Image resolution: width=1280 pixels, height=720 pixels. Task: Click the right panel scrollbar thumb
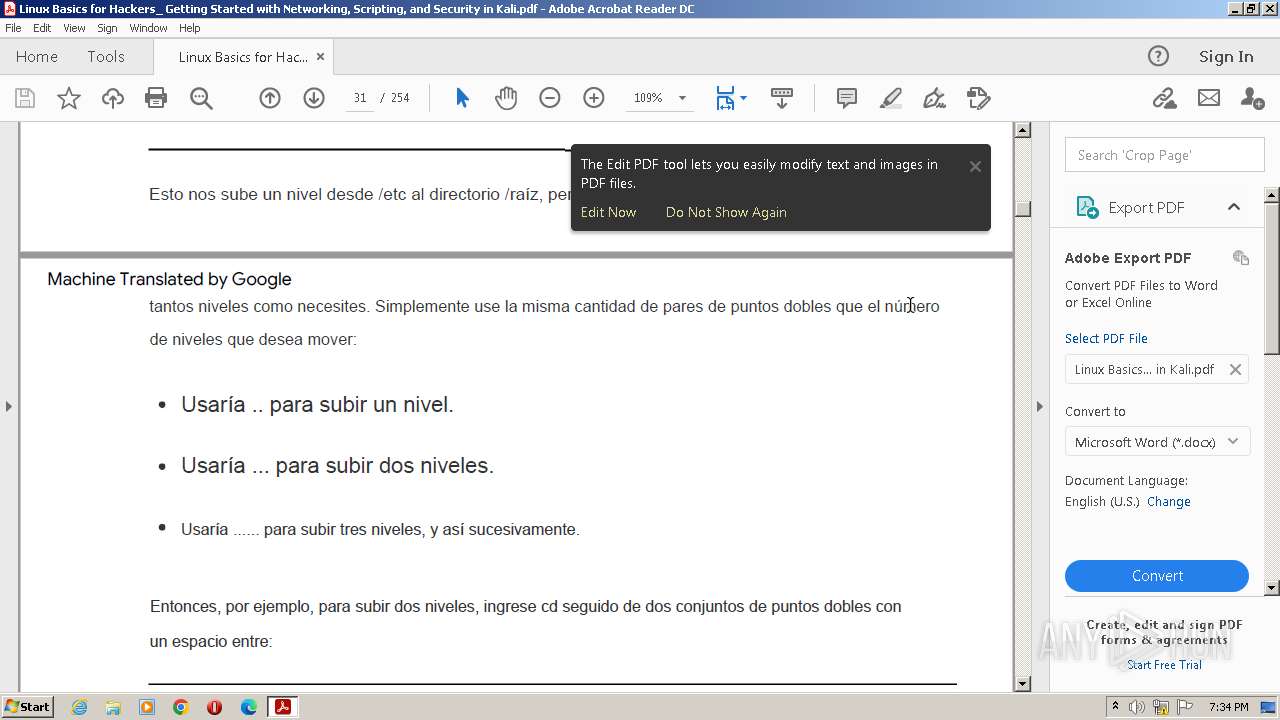pos(1272,278)
